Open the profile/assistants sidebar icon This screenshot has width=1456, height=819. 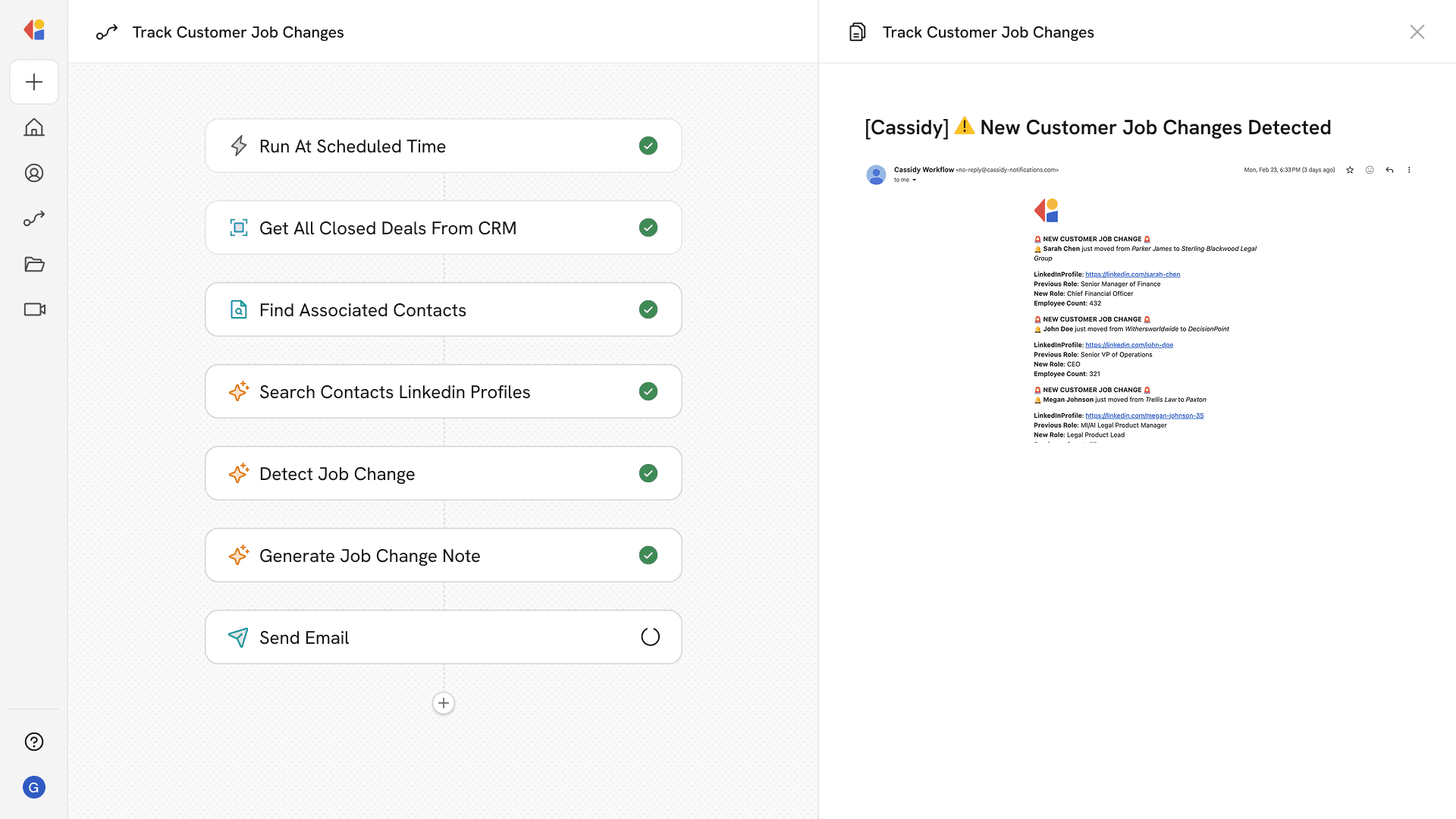coord(34,173)
